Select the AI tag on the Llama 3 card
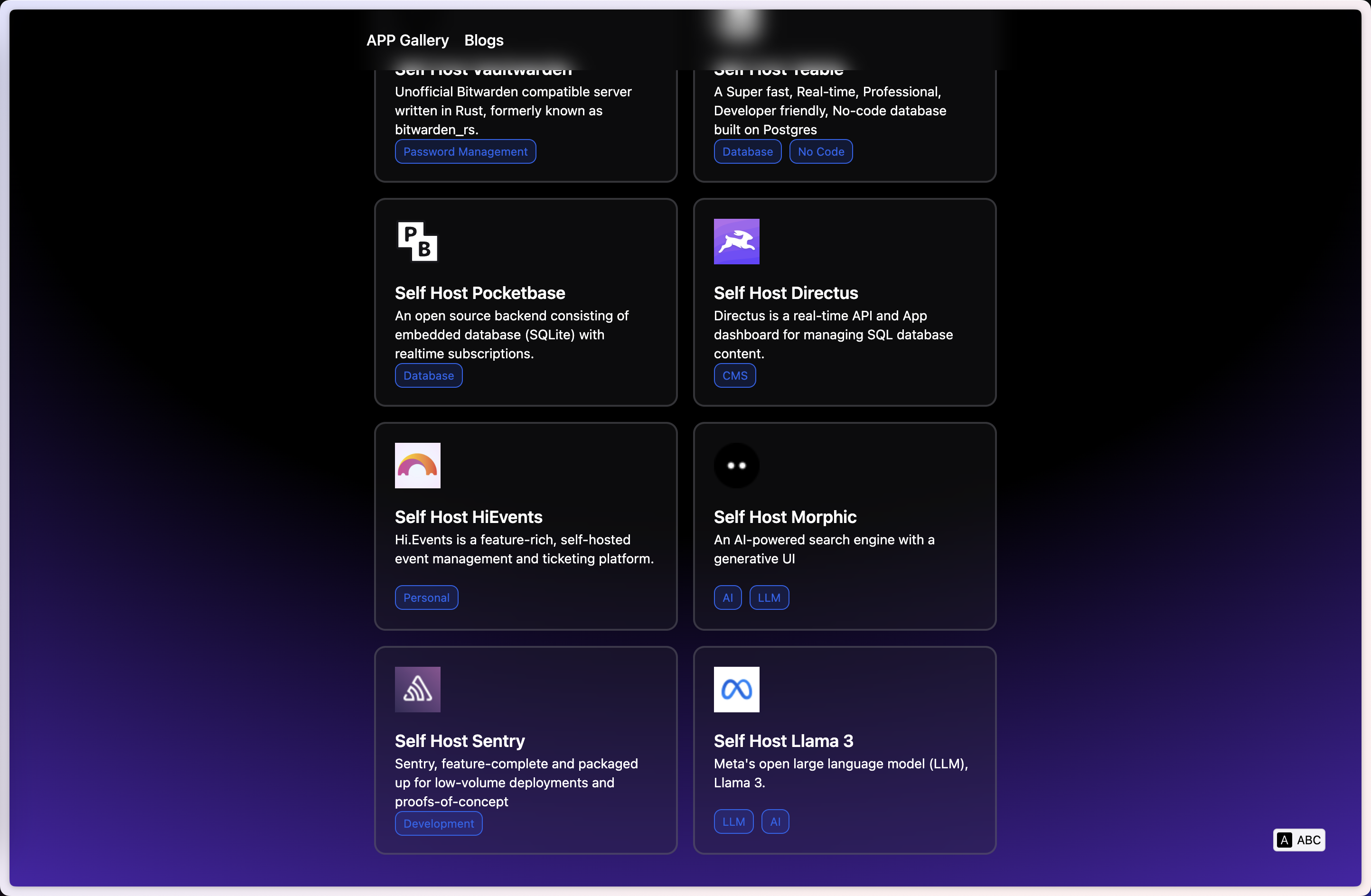Screen dimensions: 1371x896 pyautogui.click(x=775, y=821)
